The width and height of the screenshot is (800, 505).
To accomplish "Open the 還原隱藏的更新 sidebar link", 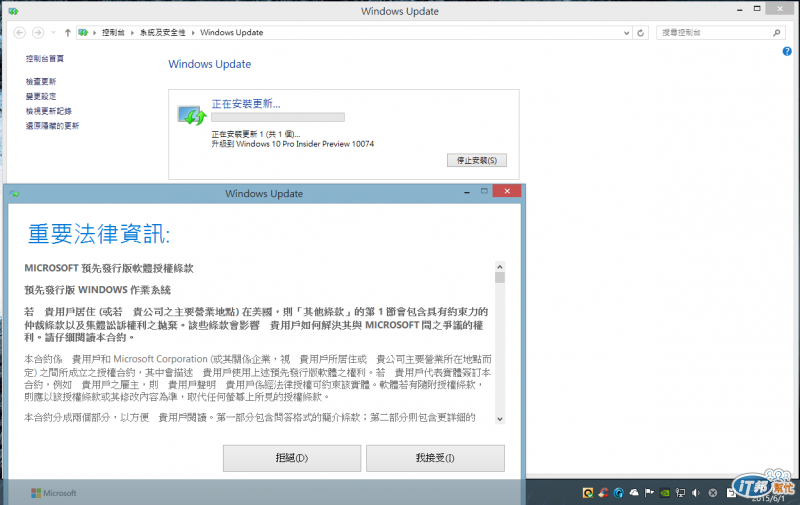I will pos(52,126).
